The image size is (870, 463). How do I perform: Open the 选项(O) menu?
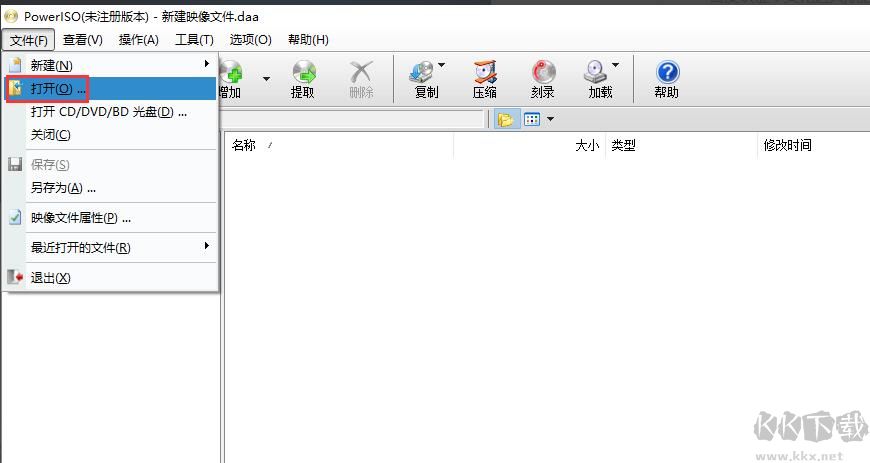tap(251, 40)
